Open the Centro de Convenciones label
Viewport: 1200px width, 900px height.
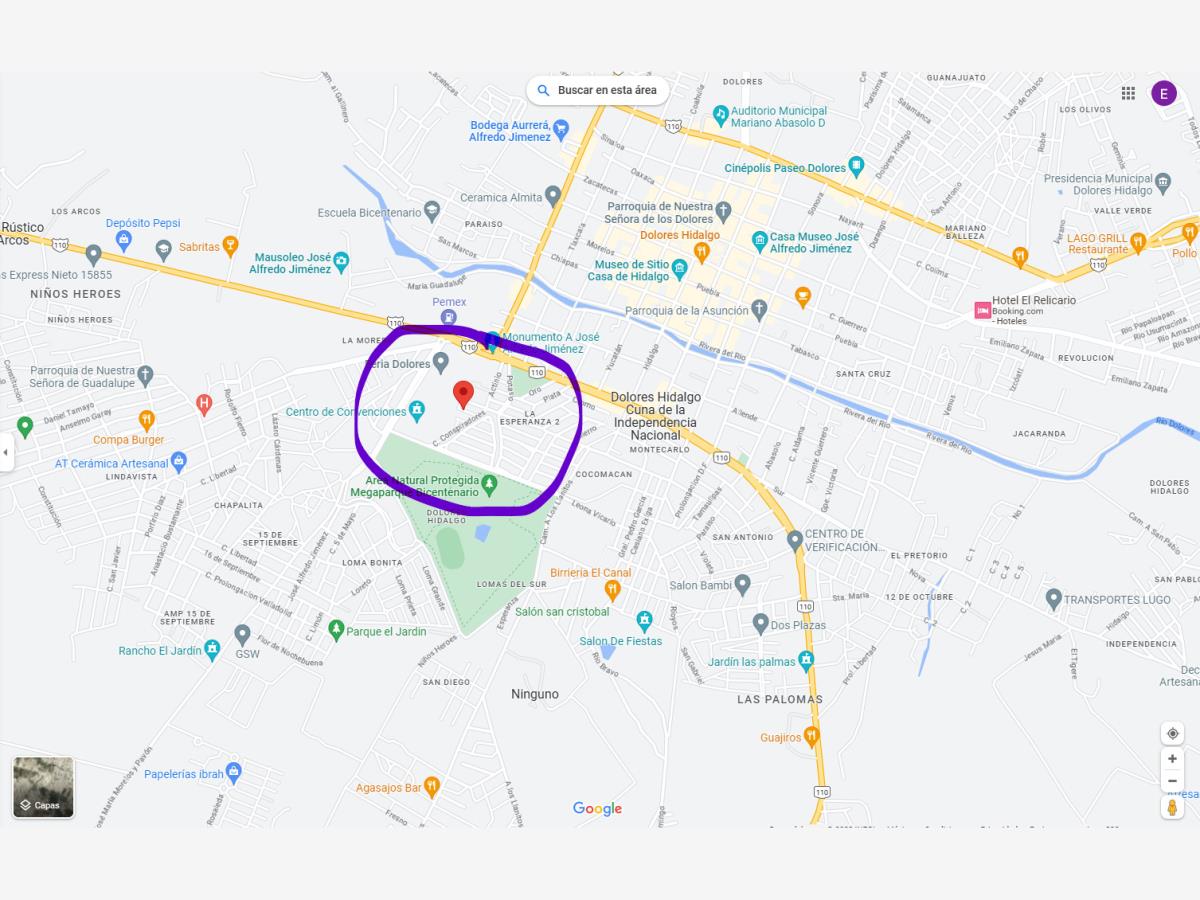346,412
